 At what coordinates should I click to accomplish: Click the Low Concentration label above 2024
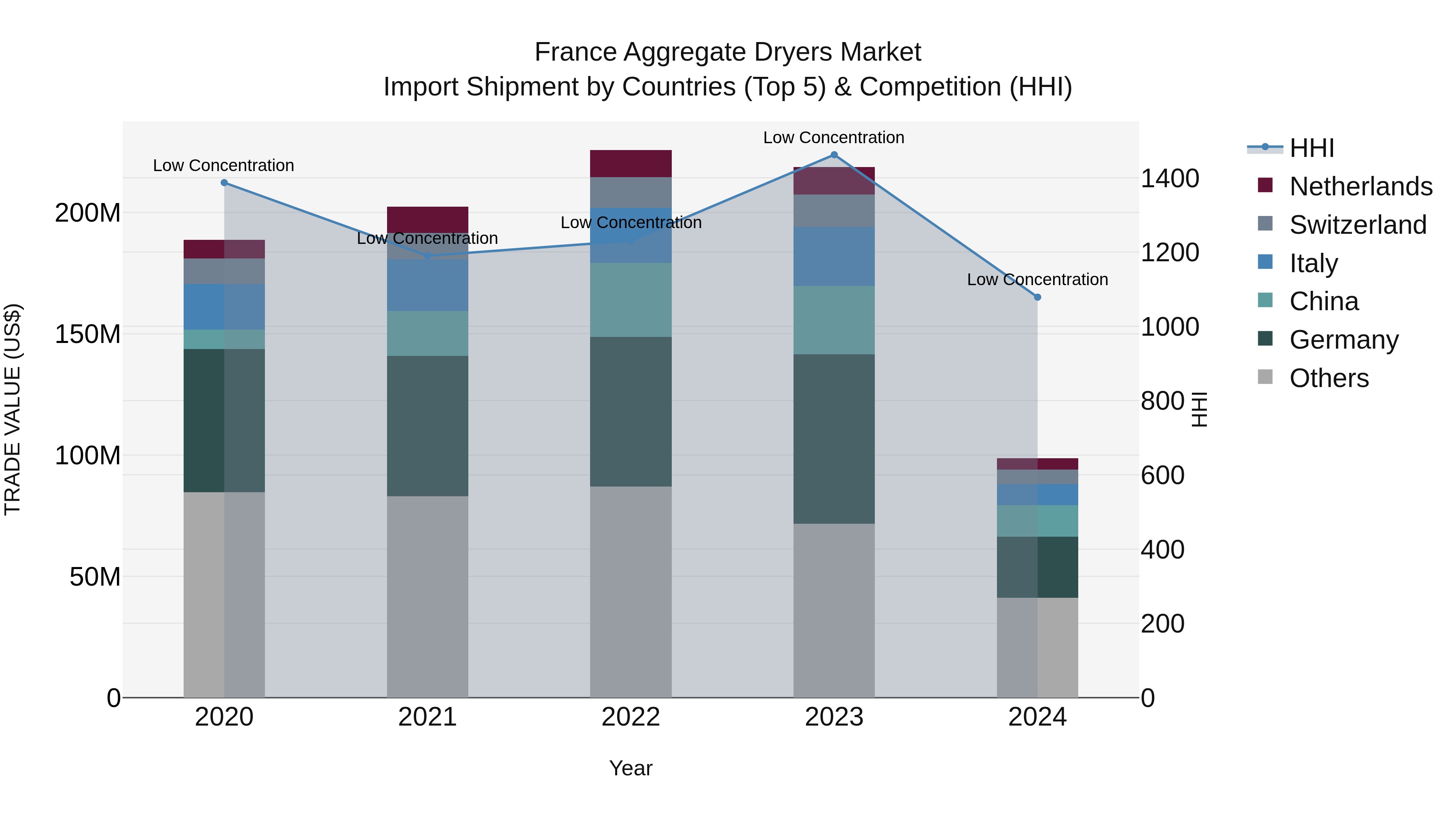pos(1038,280)
